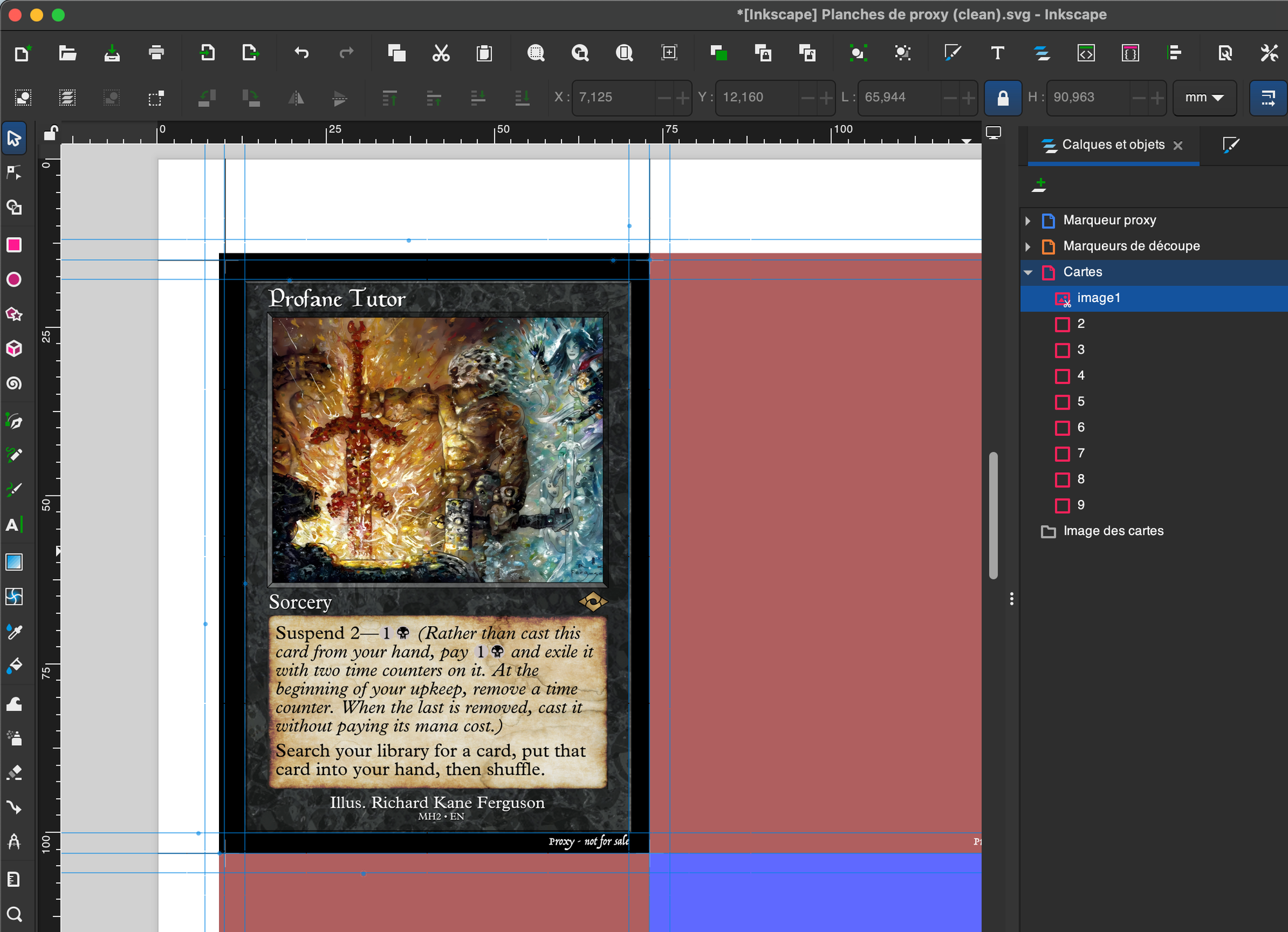Select the Rectangle tool
Viewport: 1288px width, 932px height.
(15, 245)
